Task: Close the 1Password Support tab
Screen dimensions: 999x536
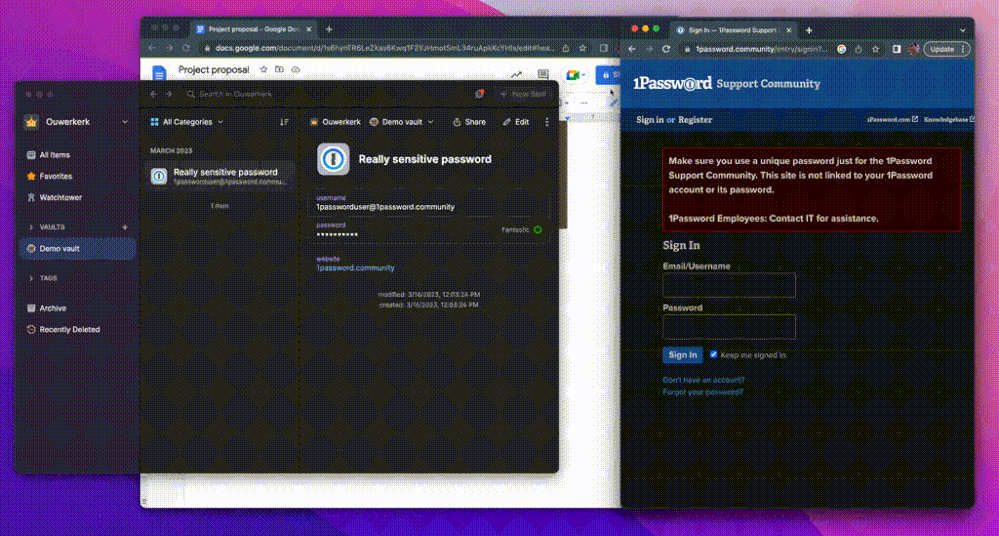Action: click(789, 30)
